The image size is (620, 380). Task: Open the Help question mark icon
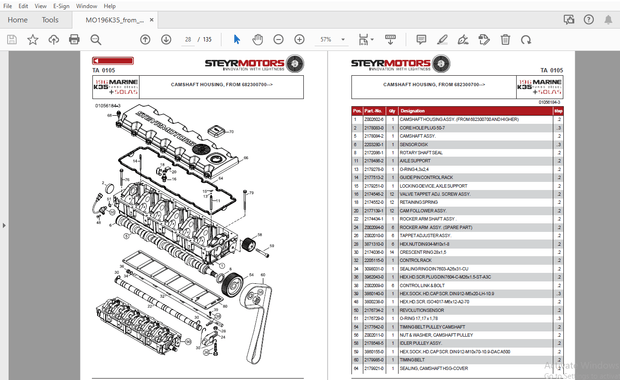[588, 20]
